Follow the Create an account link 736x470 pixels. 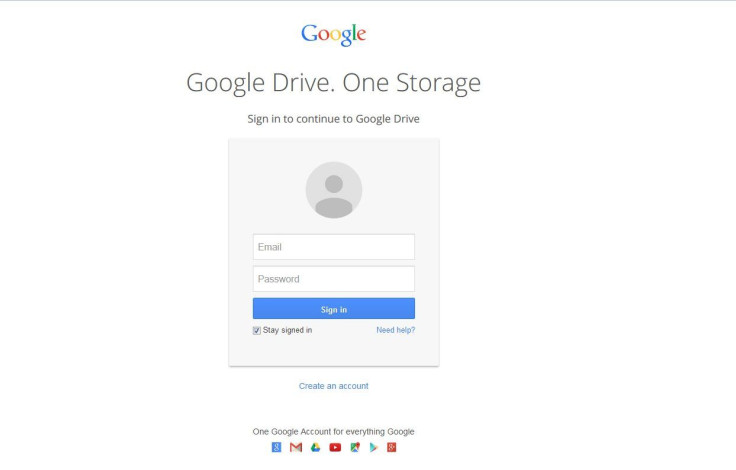334,386
